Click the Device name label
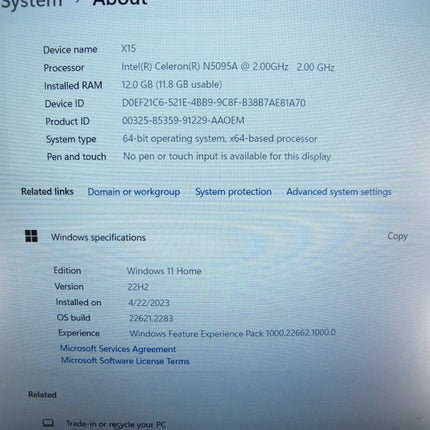The height and width of the screenshot is (430, 430). click(x=70, y=50)
